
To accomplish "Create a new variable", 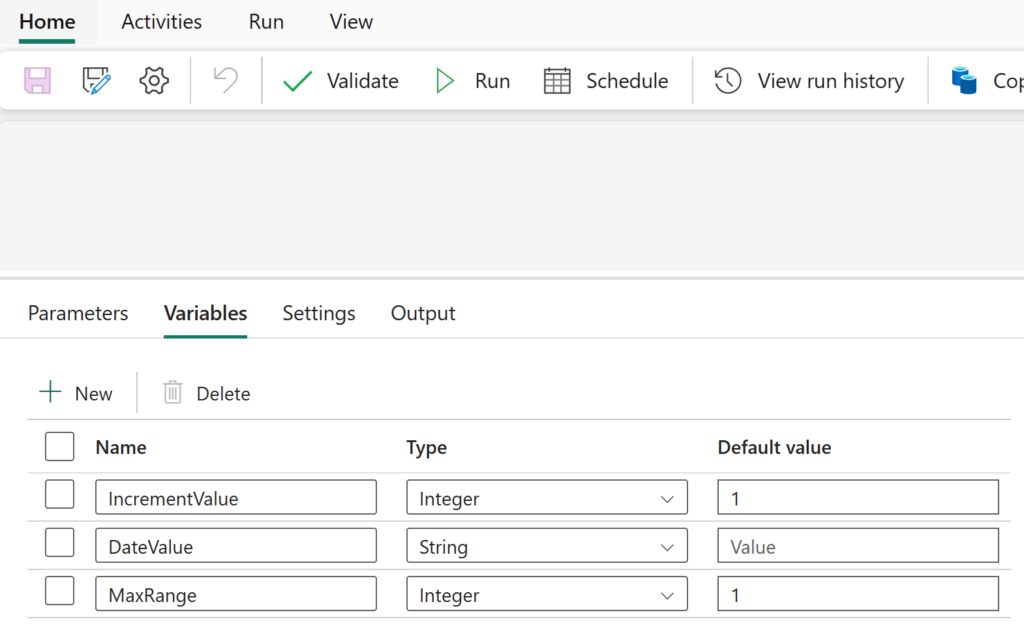I will (x=77, y=392).
